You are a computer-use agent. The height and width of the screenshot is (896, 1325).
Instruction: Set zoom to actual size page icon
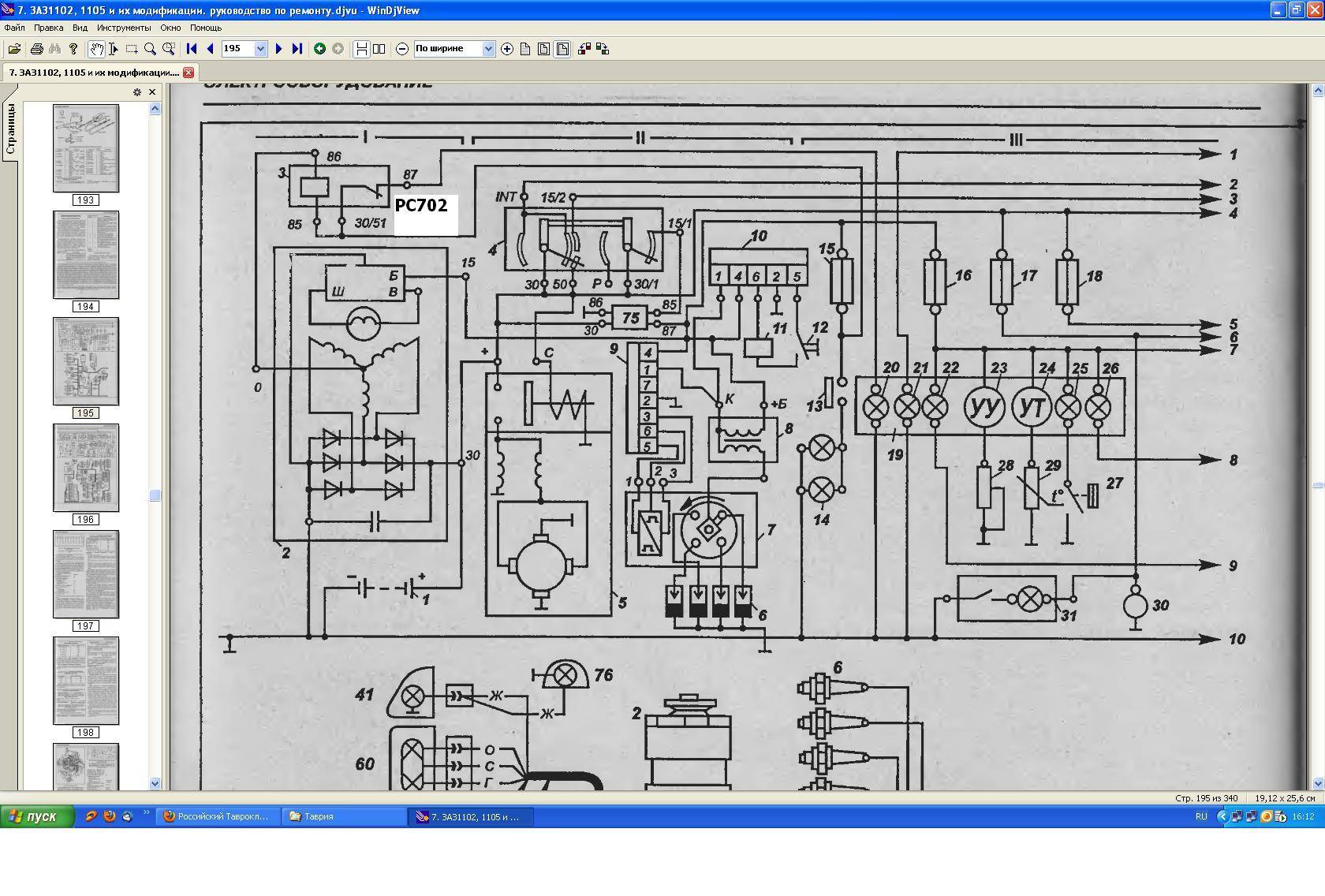point(525,49)
